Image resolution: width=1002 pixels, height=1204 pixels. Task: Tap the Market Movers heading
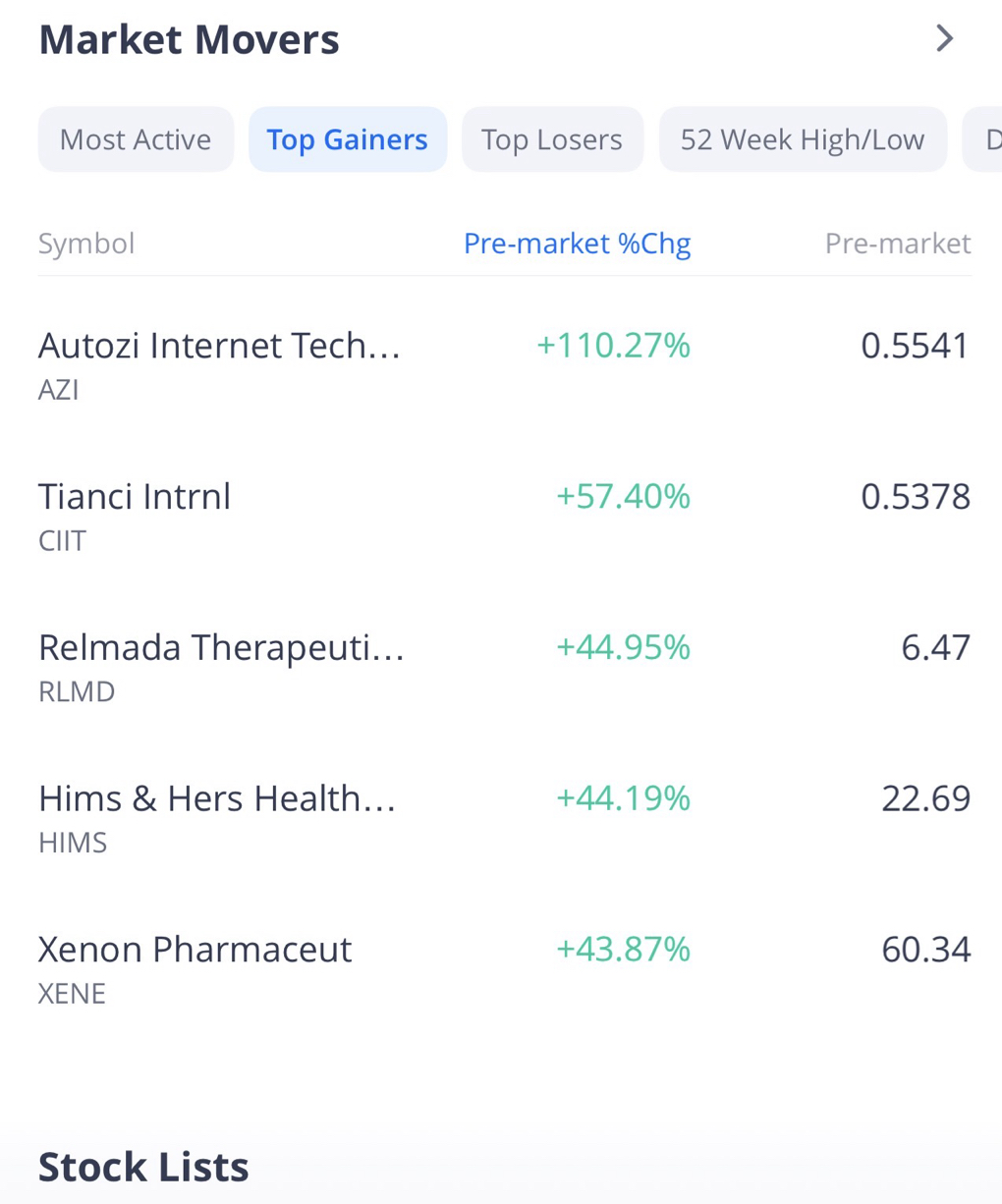point(189,40)
